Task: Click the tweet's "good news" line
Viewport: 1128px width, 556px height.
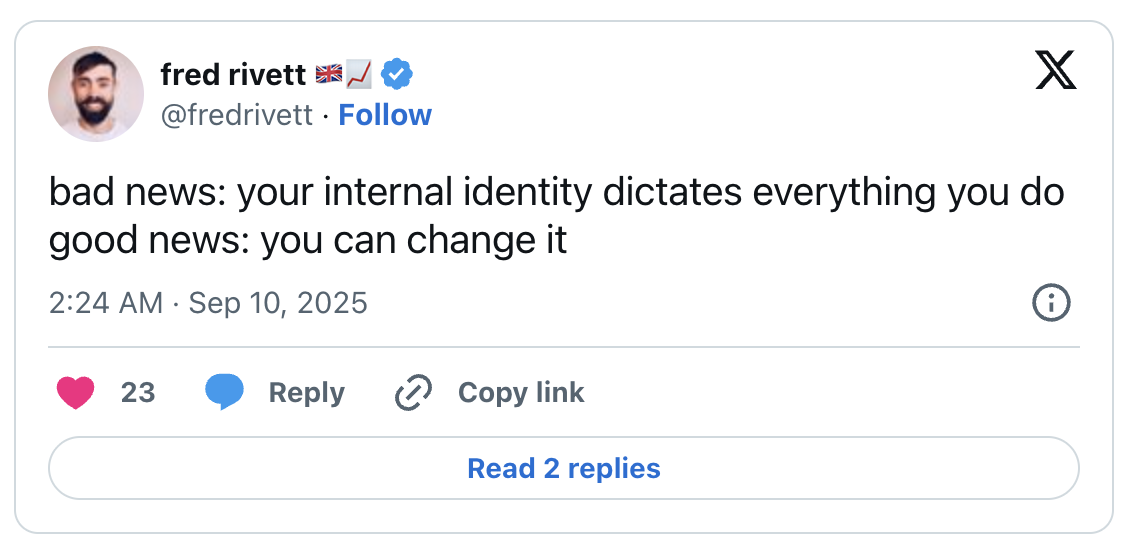Action: (x=308, y=241)
